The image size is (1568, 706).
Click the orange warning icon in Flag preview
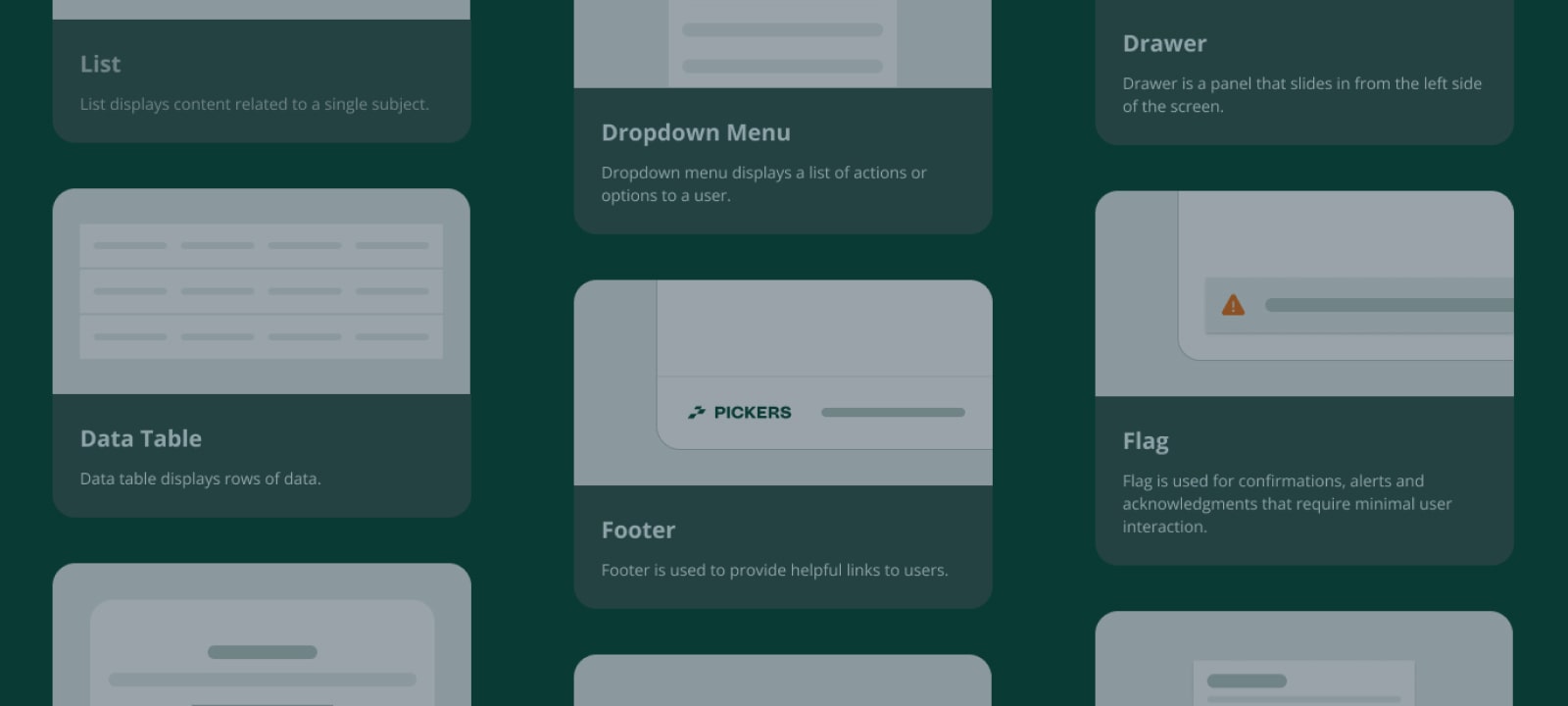(1233, 305)
